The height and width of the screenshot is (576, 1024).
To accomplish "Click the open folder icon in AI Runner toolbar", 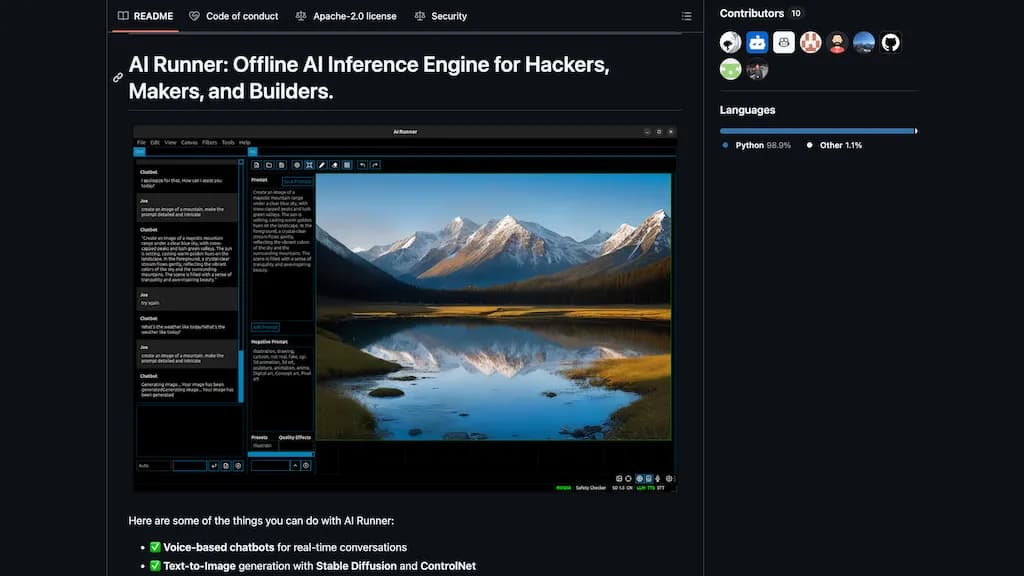I will [x=268, y=165].
